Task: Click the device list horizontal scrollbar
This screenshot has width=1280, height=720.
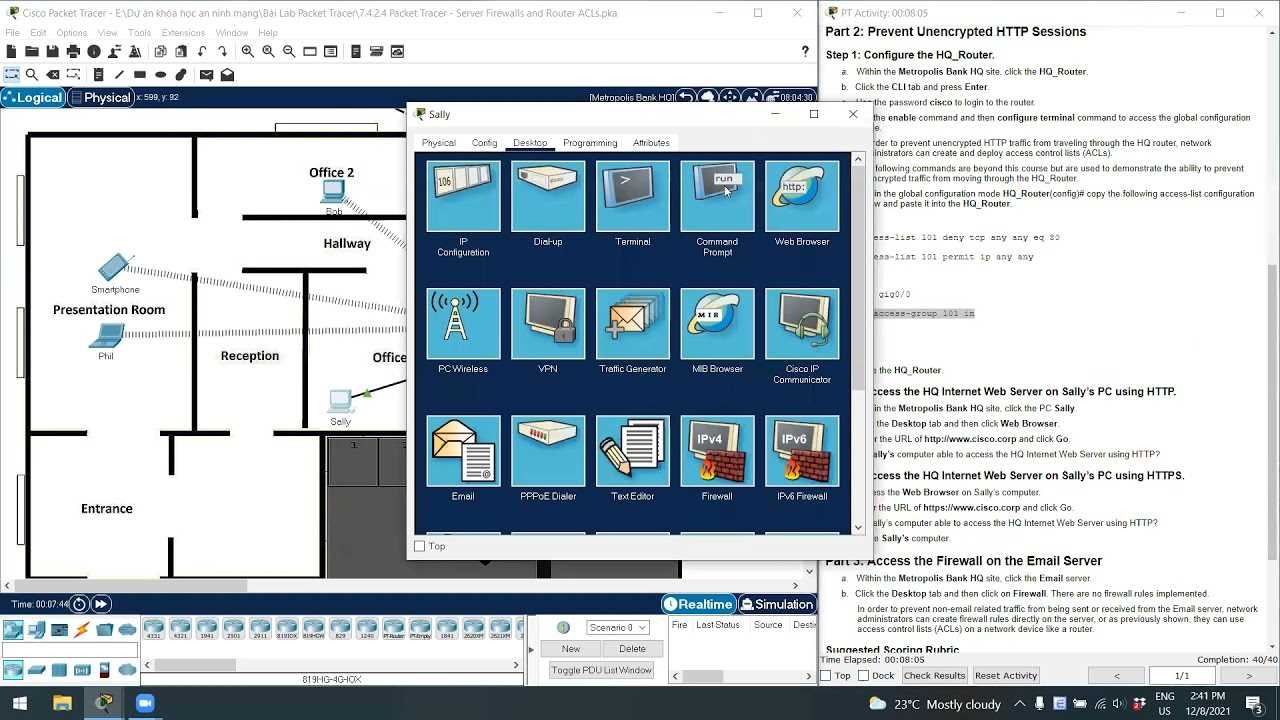Action: 195,665
